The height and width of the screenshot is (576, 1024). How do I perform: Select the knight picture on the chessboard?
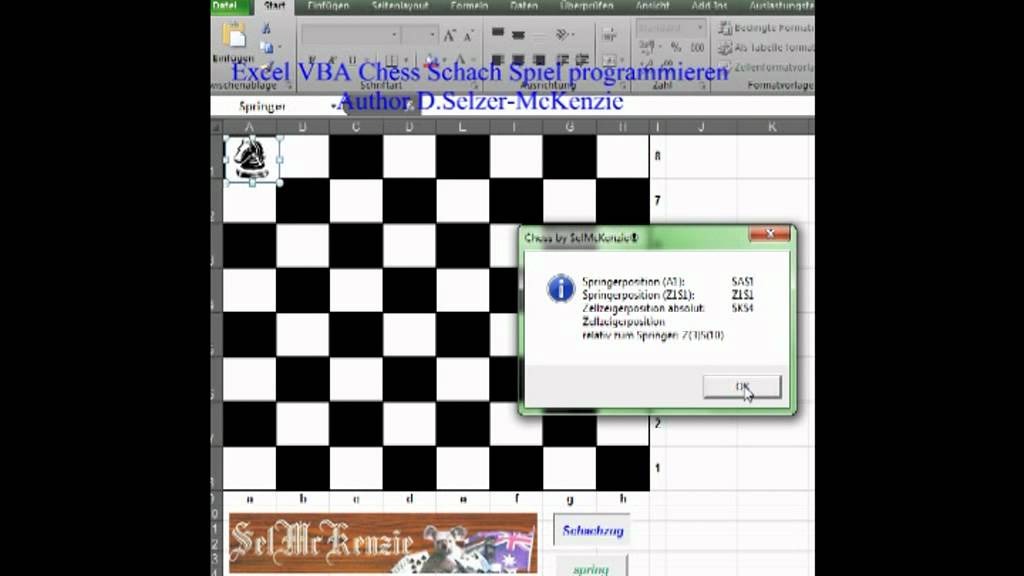(252, 159)
